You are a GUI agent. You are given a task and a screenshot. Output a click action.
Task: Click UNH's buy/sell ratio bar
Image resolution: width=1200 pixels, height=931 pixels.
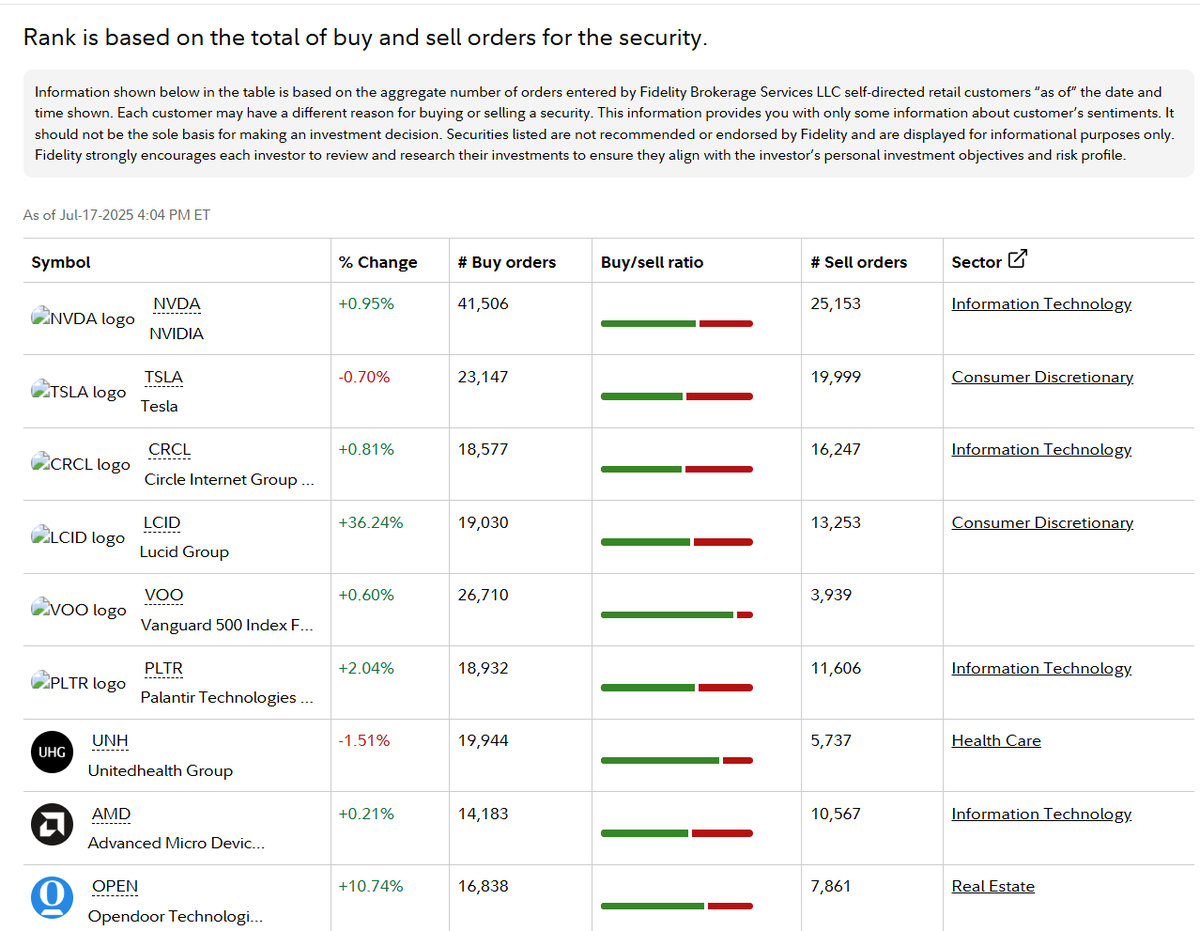point(677,760)
